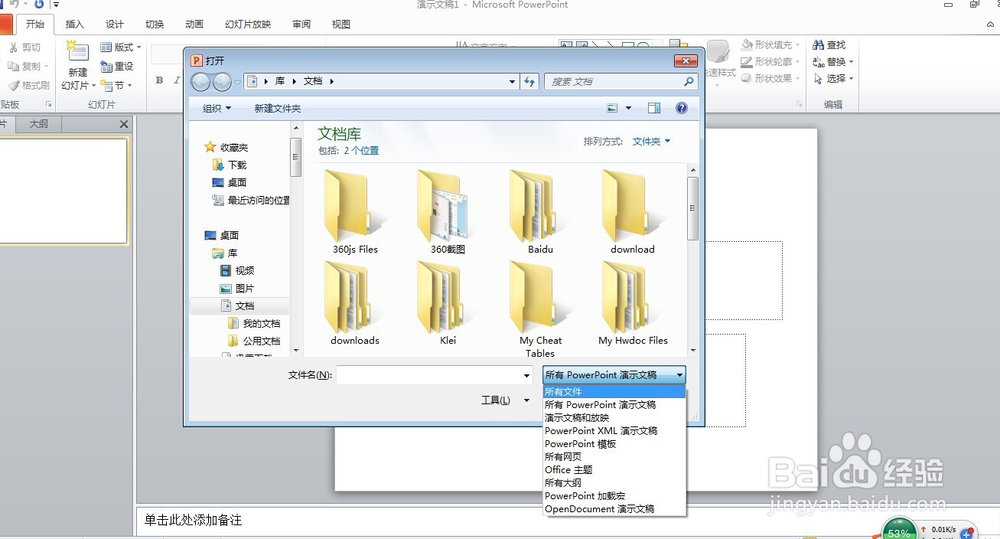Click the 搜索 文档 search box
The width and height of the screenshot is (1000, 539).
point(612,82)
